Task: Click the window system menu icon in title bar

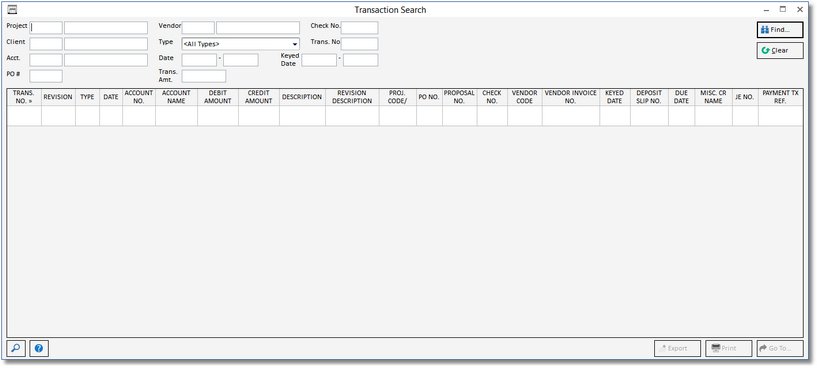Action: click(13, 9)
